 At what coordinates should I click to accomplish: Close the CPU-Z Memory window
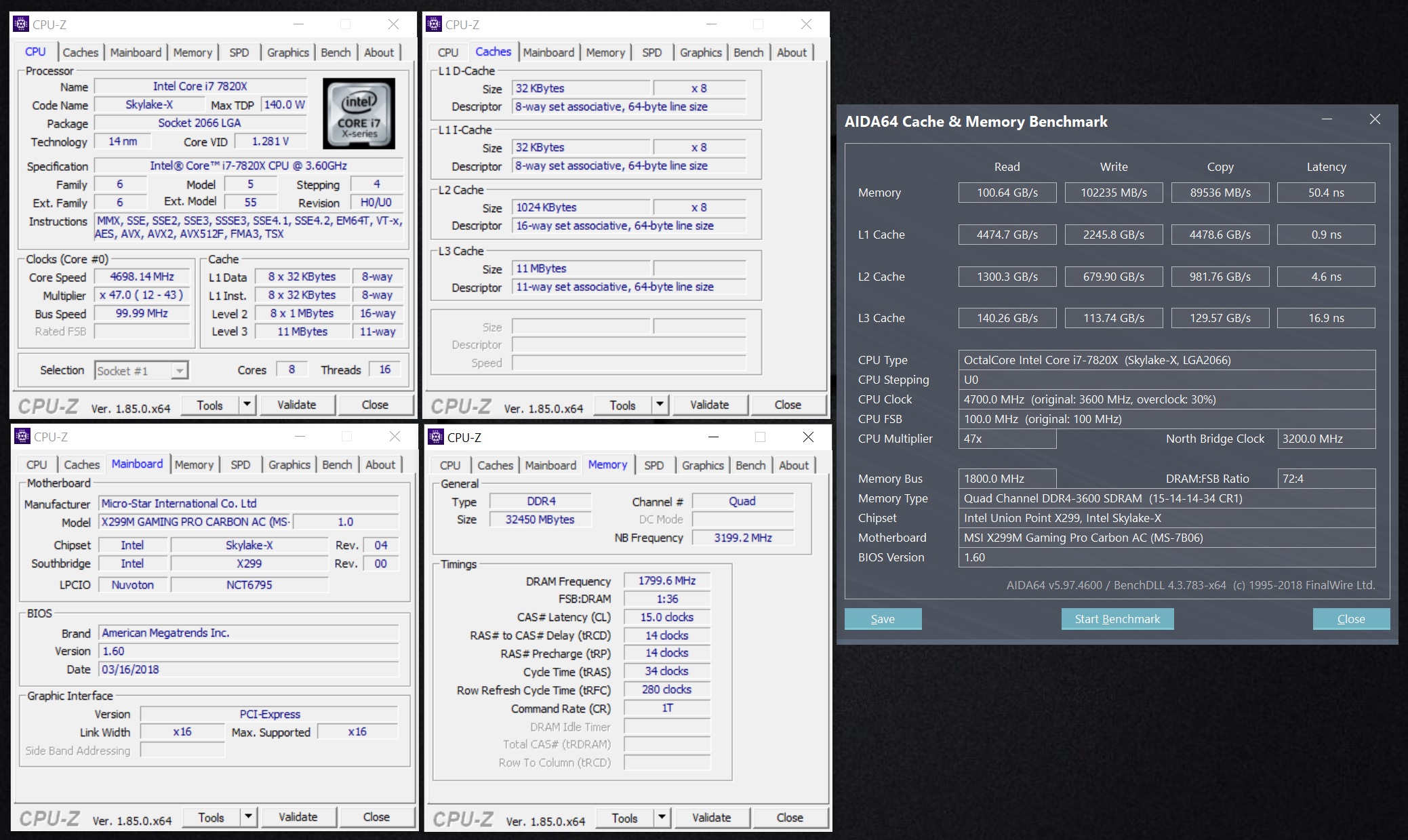[x=808, y=437]
